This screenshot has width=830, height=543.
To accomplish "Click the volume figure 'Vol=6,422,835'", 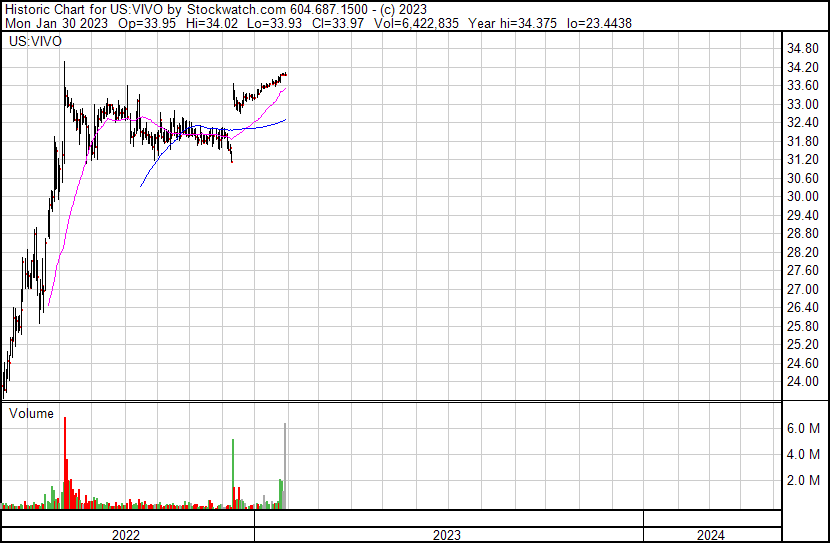I will point(416,23).
